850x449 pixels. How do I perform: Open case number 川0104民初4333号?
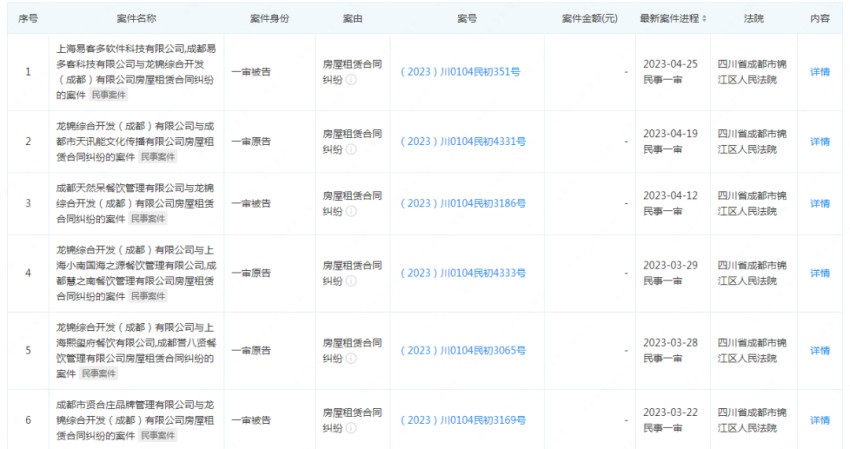pos(463,273)
